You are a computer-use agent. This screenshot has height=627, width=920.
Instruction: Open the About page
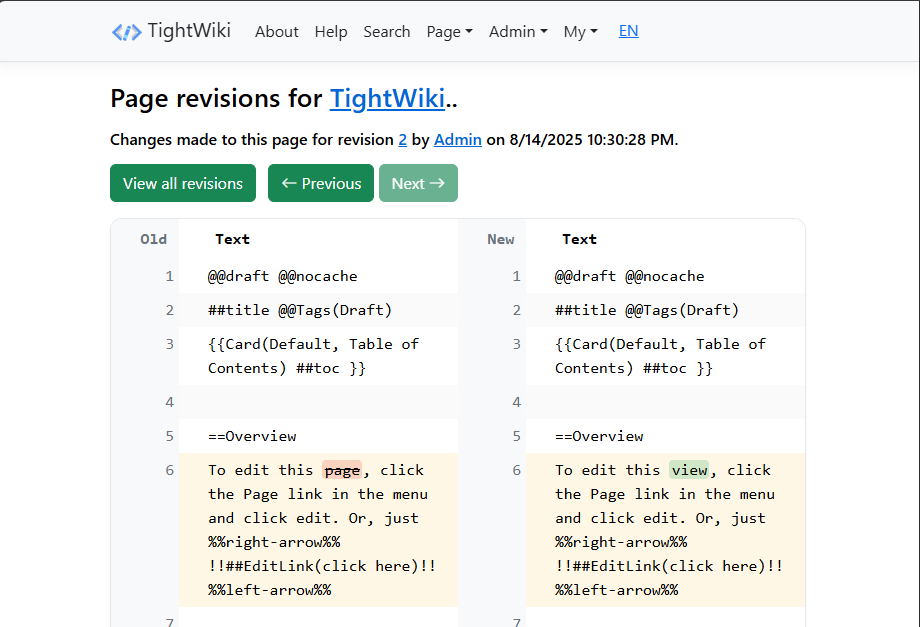(x=276, y=32)
